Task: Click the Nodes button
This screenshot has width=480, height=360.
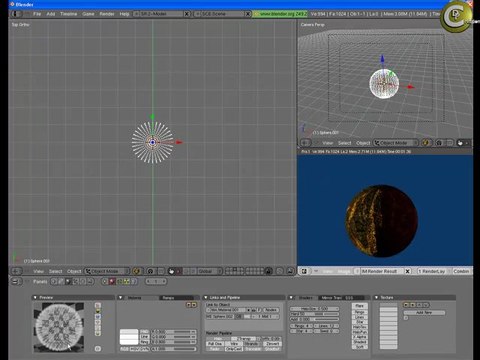Action: [271, 310]
